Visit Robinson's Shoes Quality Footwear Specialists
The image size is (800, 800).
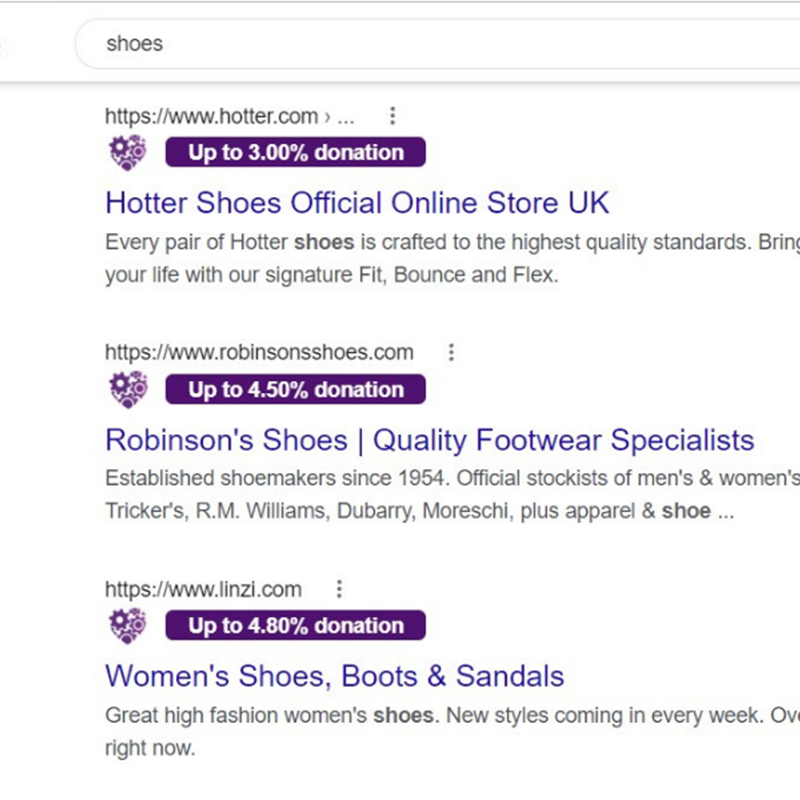pos(430,440)
